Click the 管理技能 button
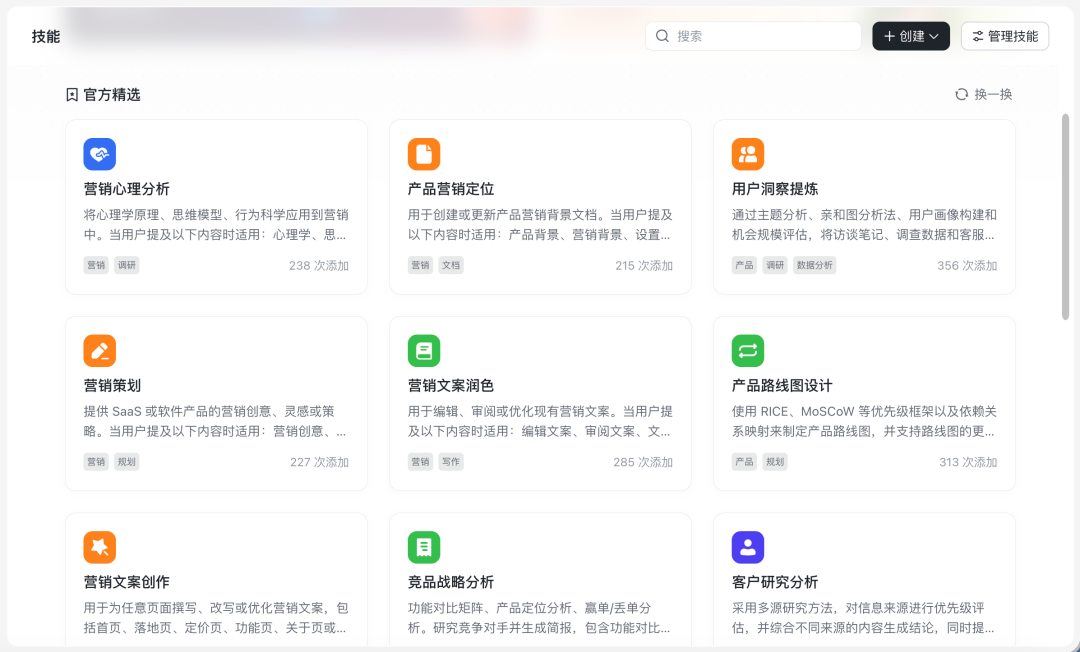This screenshot has height=652, width=1080. [1004, 35]
